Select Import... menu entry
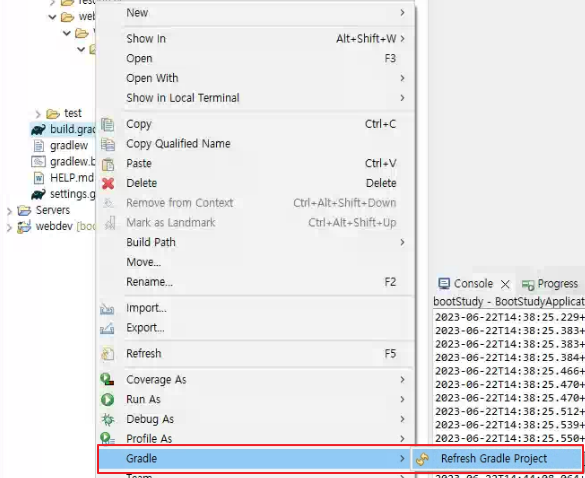Viewport: 585px width, 478px height. [256, 308]
